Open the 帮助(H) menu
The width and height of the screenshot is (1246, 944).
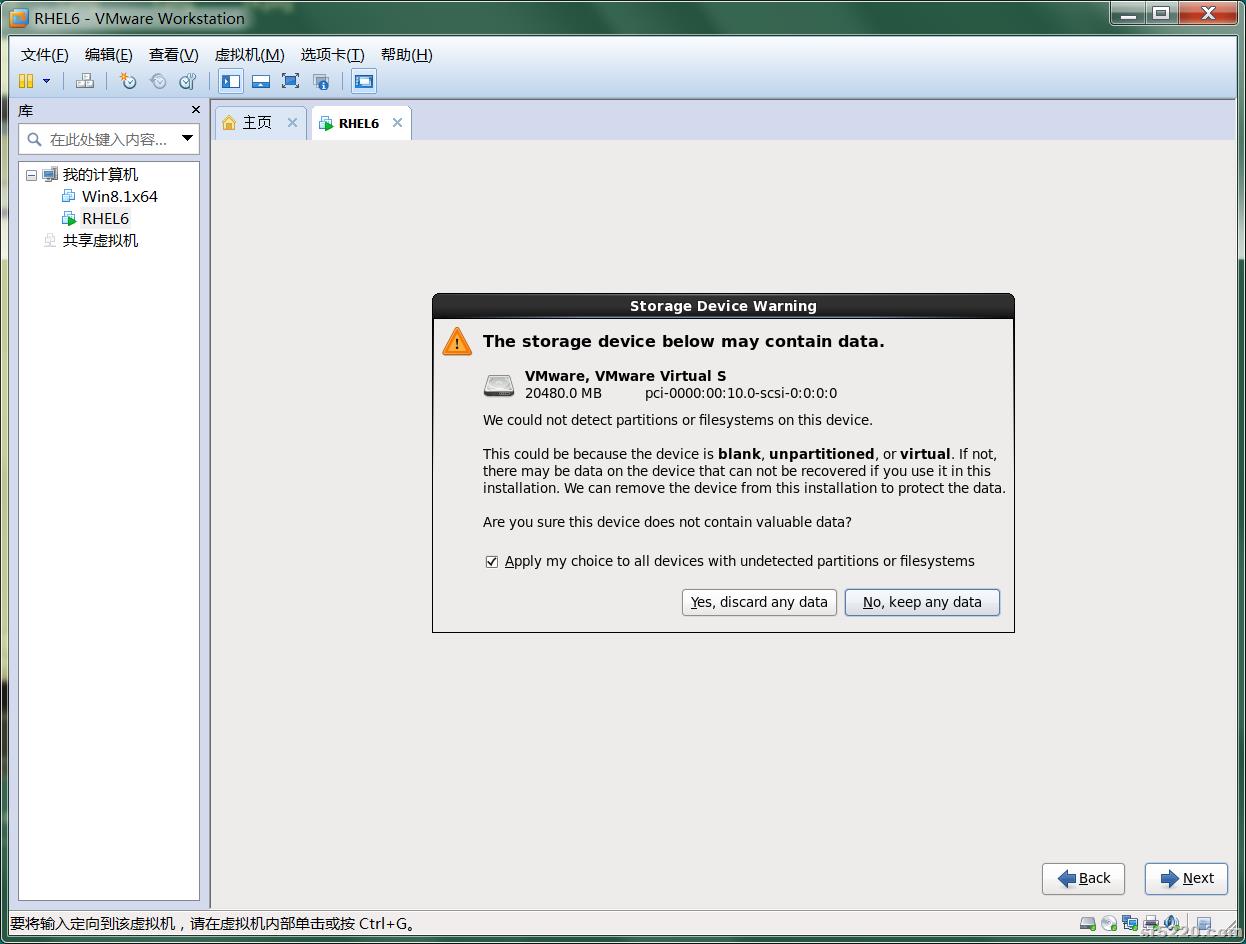tap(407, 55)
